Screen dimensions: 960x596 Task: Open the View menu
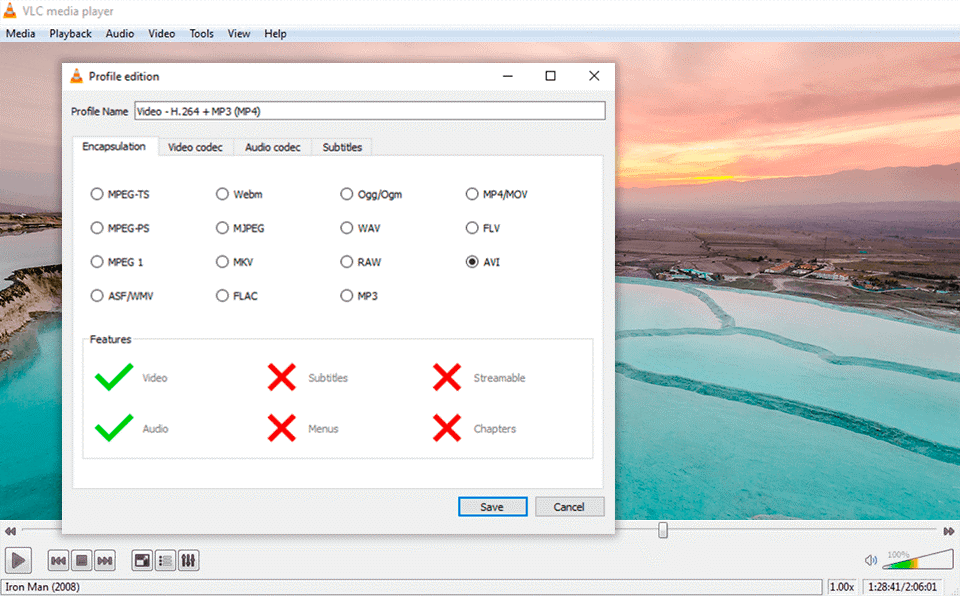tap(239, 34)
